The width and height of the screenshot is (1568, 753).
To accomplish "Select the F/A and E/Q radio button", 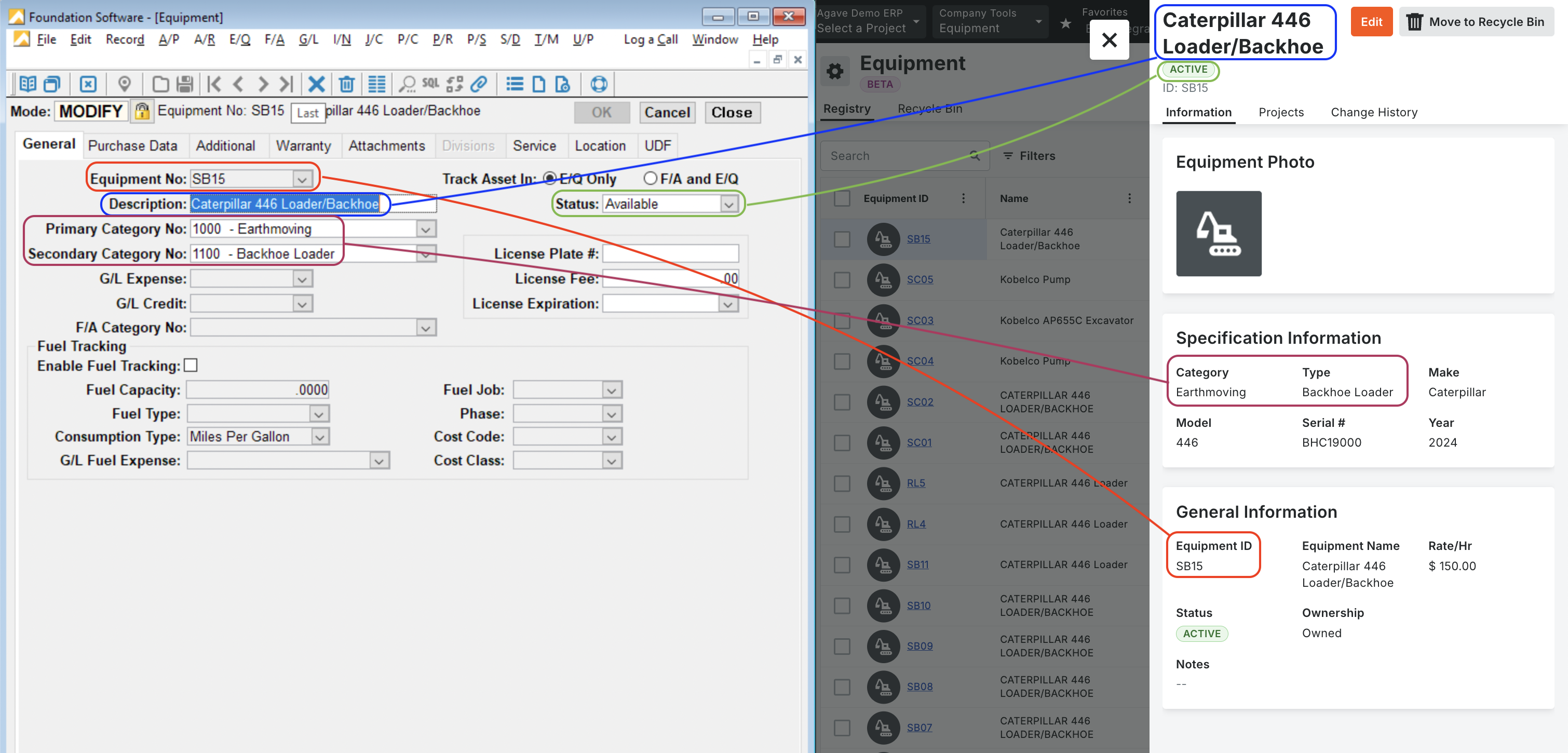I will pos(650,178).
